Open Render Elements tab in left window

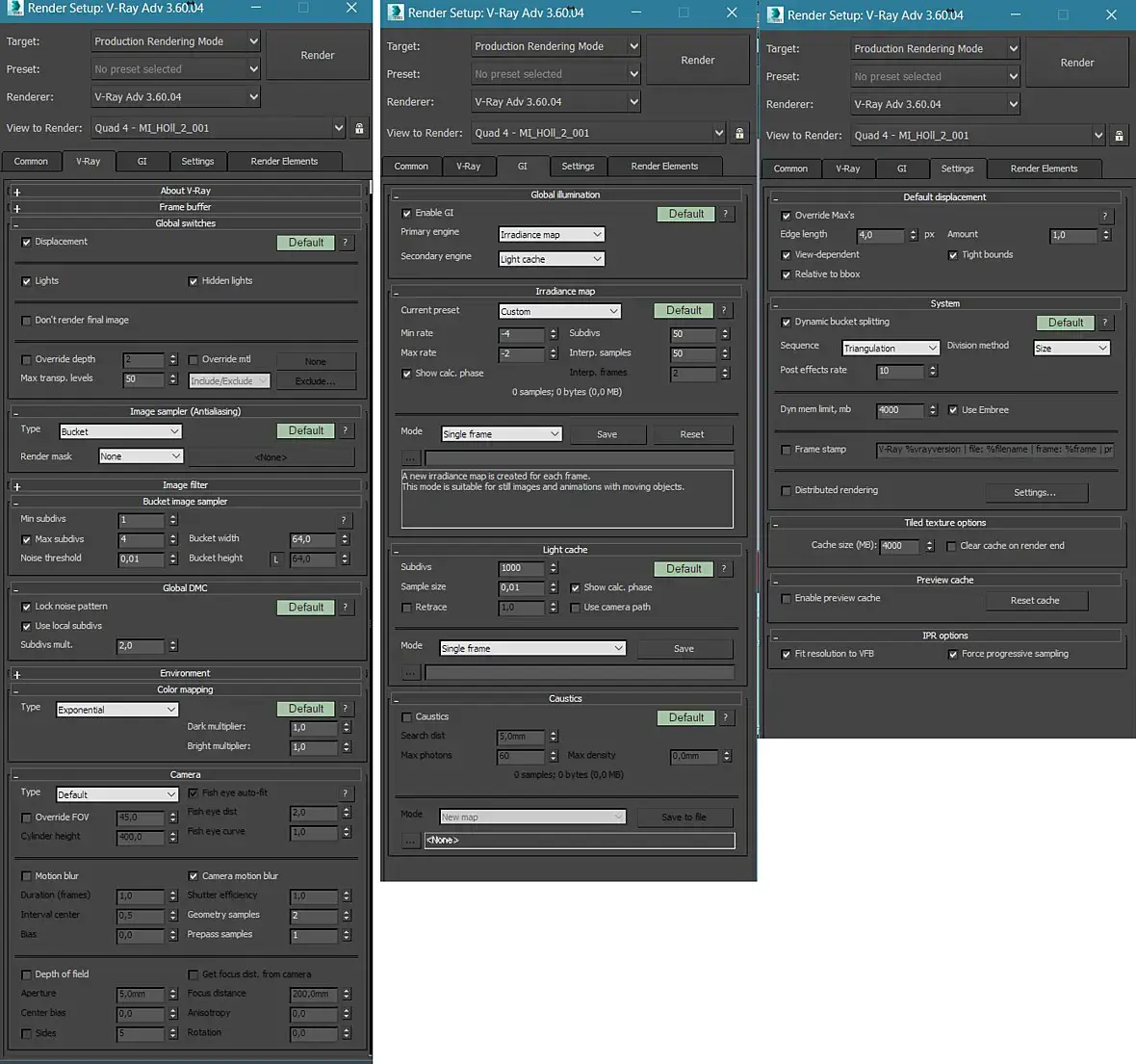[284, 162]
